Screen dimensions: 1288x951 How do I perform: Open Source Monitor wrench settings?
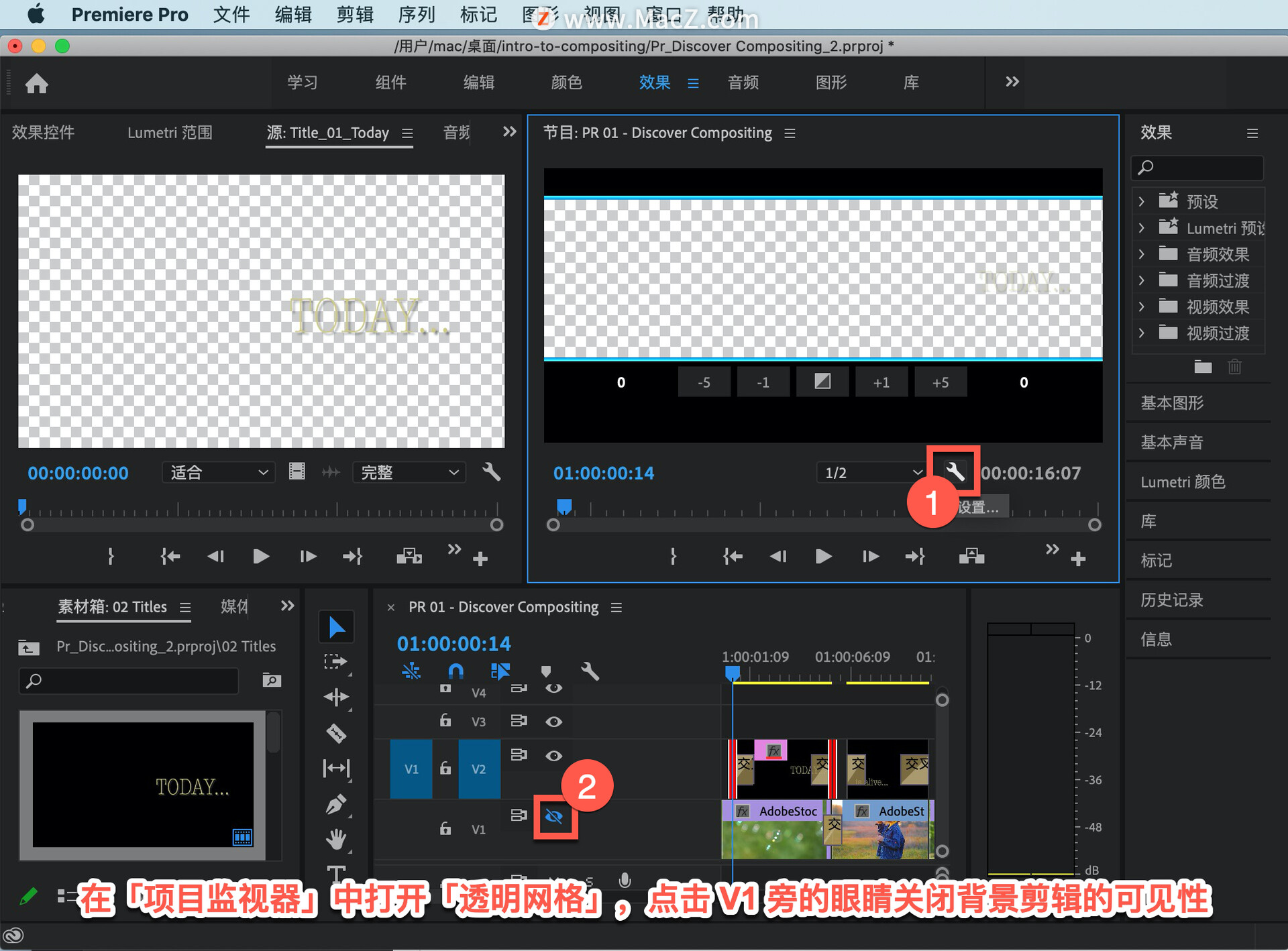pos(491,471)
